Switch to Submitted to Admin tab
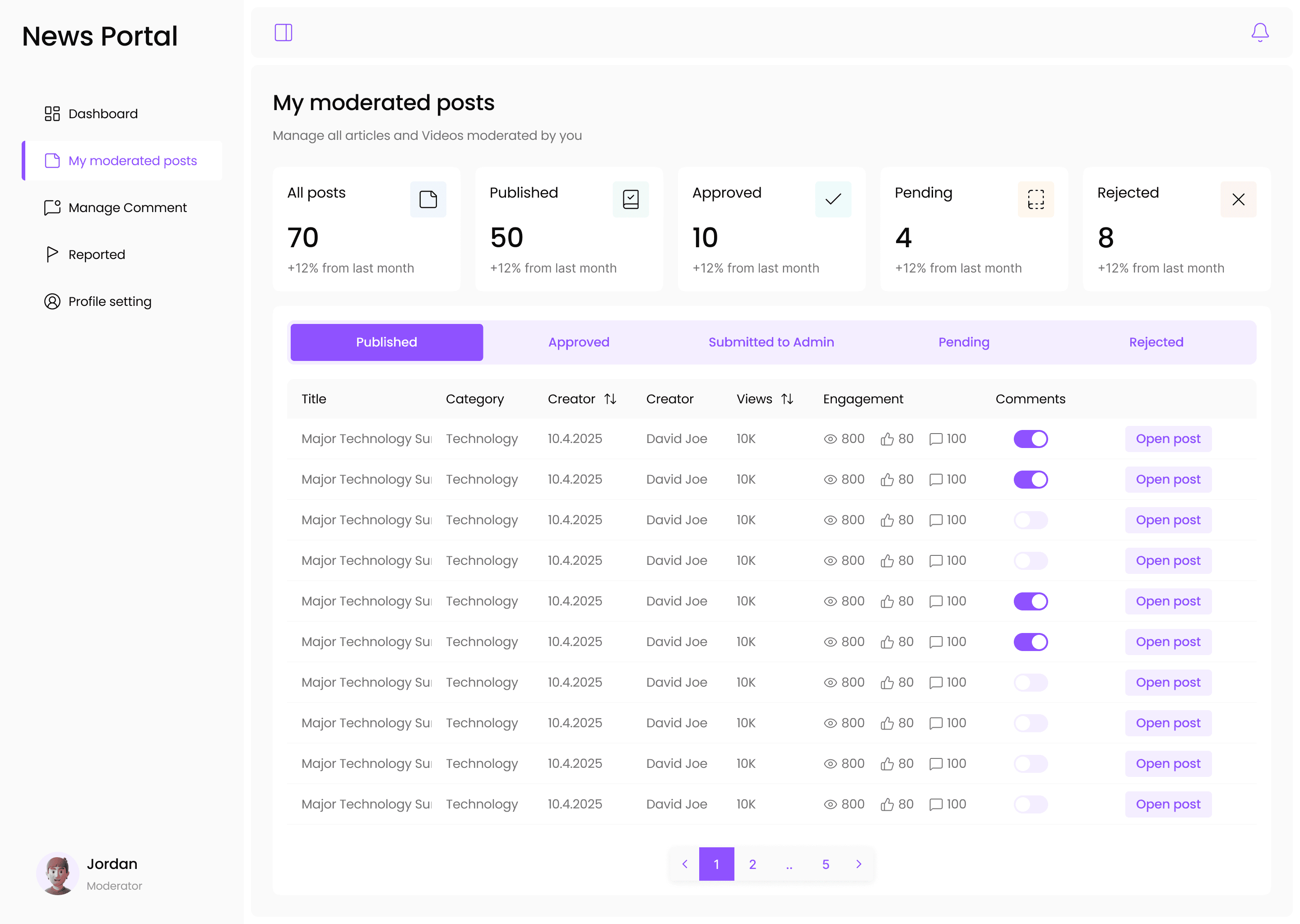Viewport: 1300px width, 924px height. [x=771, y=342]
